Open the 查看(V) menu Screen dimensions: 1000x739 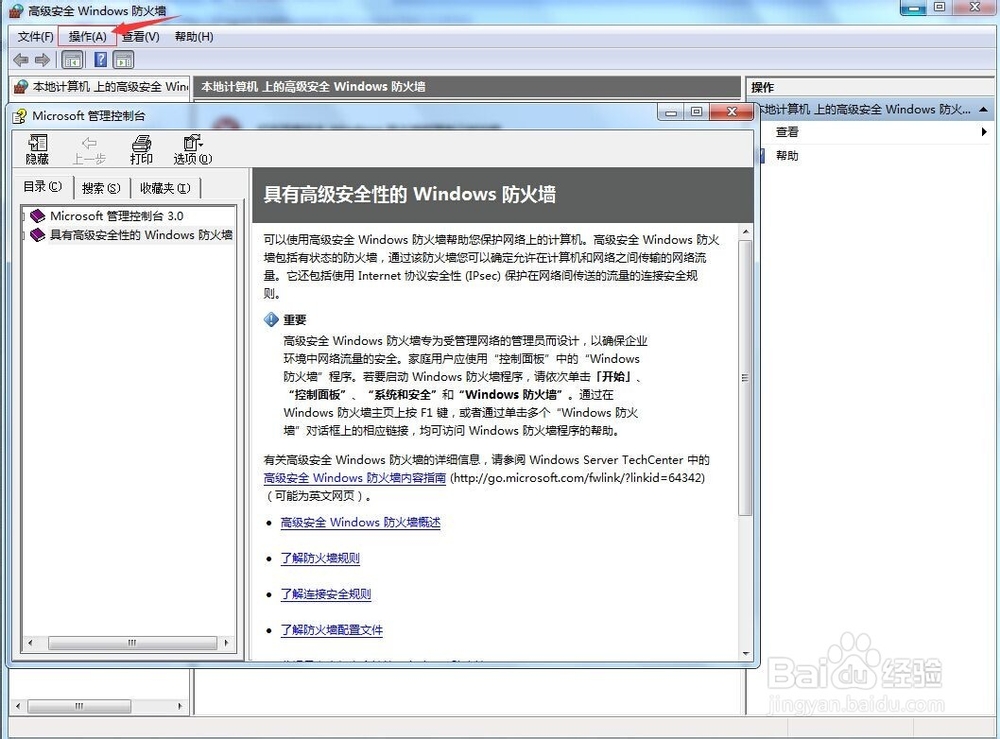[140, 36]
